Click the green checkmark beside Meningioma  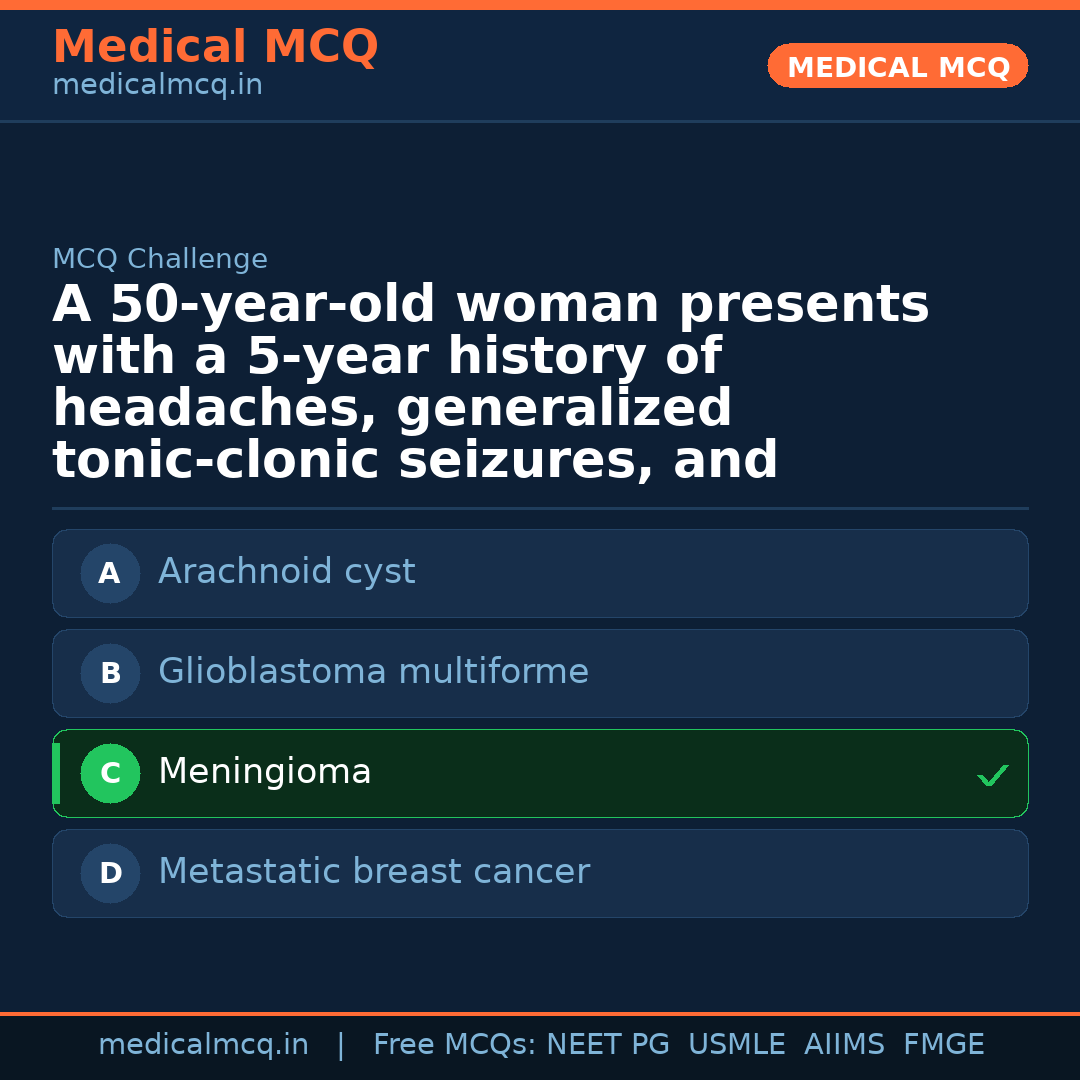992,775
